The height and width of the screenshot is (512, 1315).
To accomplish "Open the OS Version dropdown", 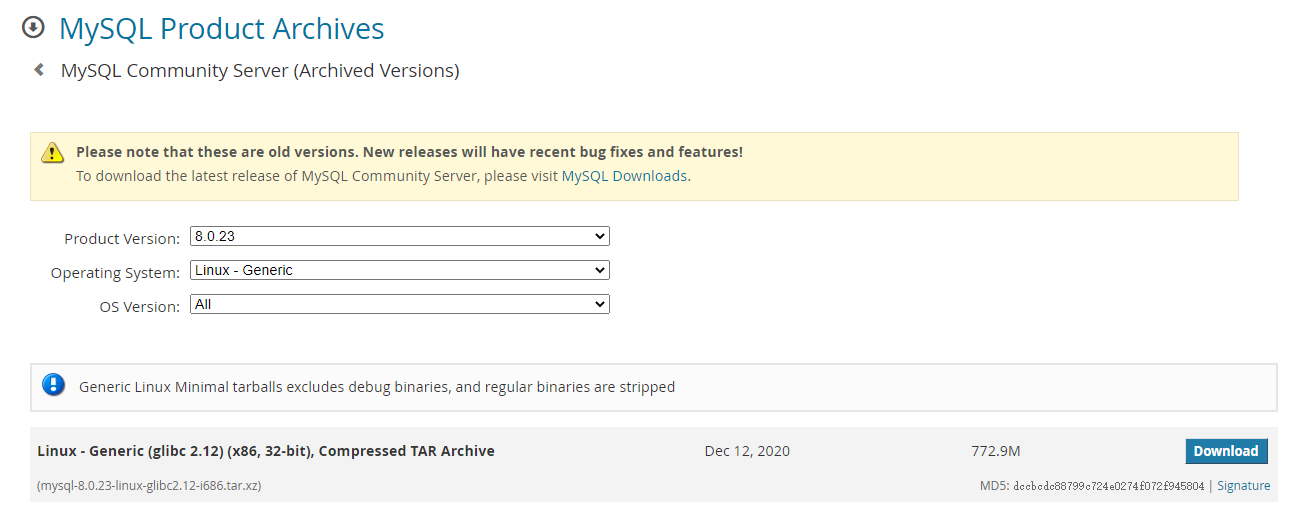I will tap(399, 304).
